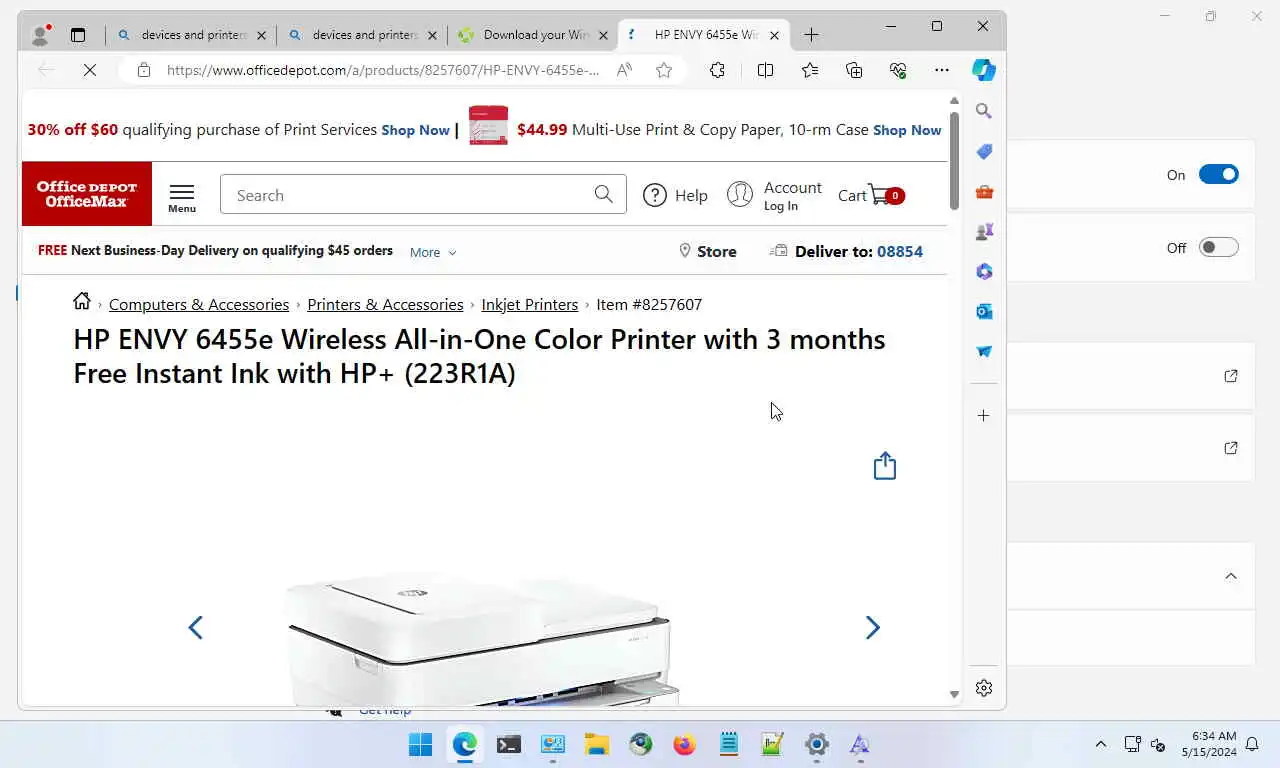The image size is (1280, 768).
Task: Switch to second devices and printers tab
Action: [x=362, y=35]
